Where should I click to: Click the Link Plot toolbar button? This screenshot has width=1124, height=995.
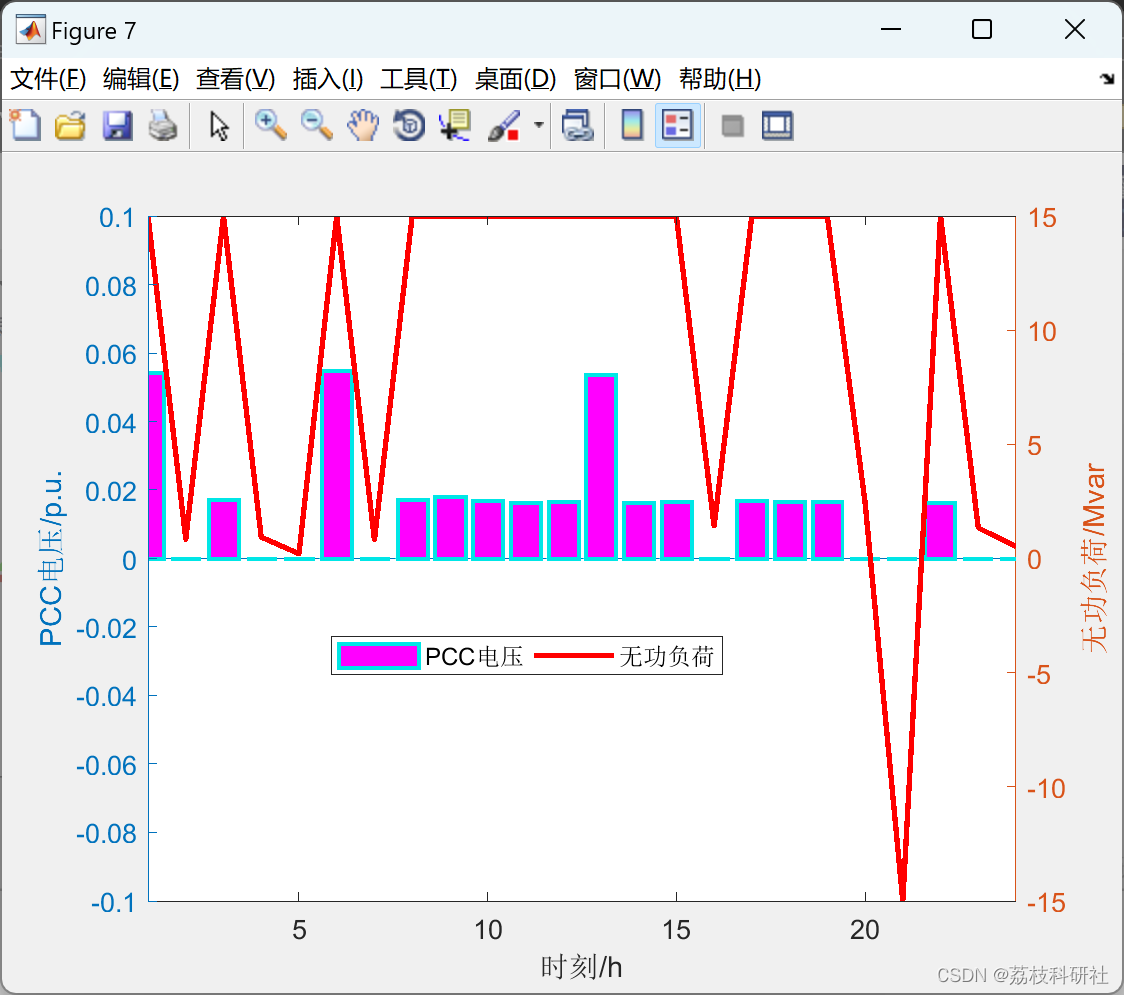pyautogui.click(x=577, y=126)
